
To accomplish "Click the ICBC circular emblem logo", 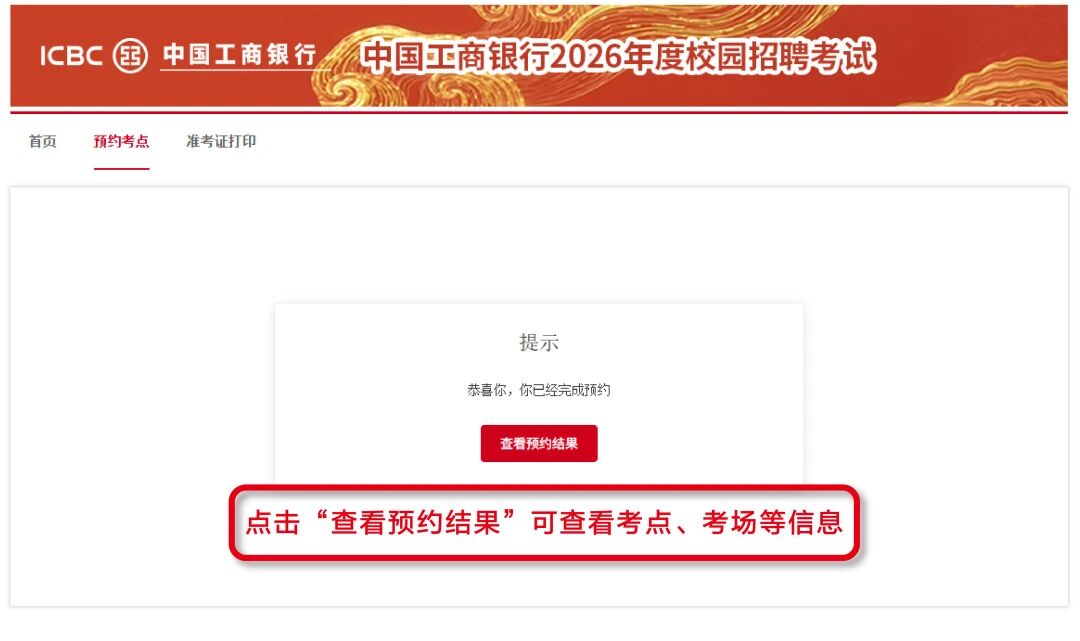I will [x=130, y=55].
